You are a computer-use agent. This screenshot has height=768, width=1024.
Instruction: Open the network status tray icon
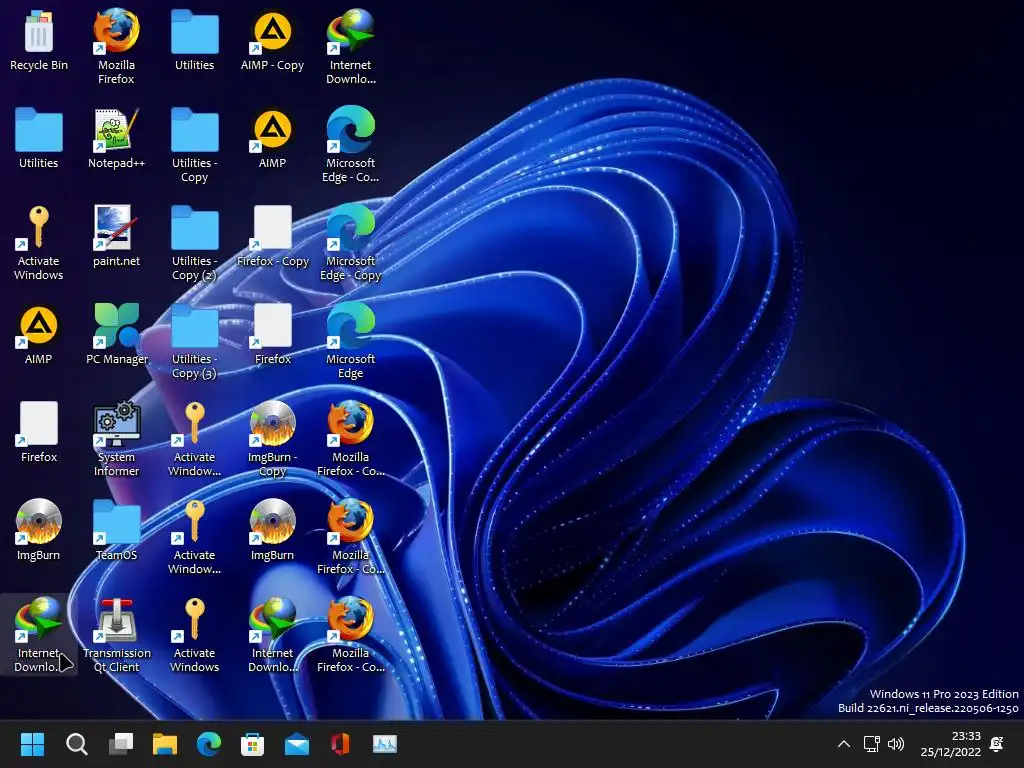click(871, 744)
